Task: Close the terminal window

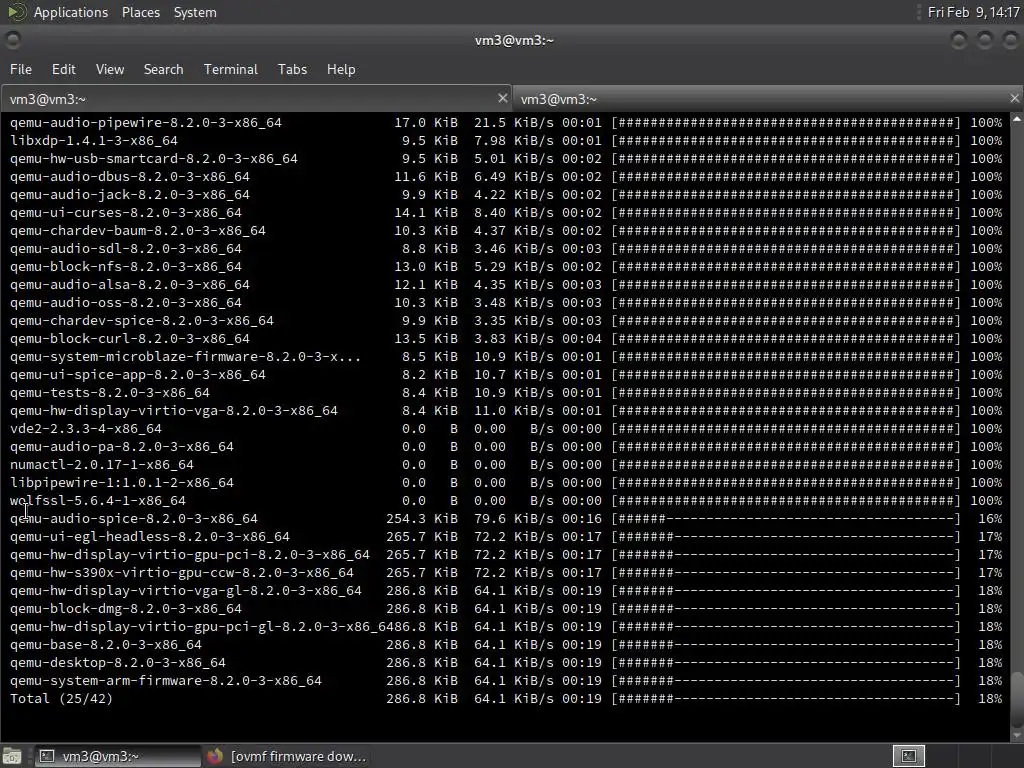Action: click(x=1010, y=40)
